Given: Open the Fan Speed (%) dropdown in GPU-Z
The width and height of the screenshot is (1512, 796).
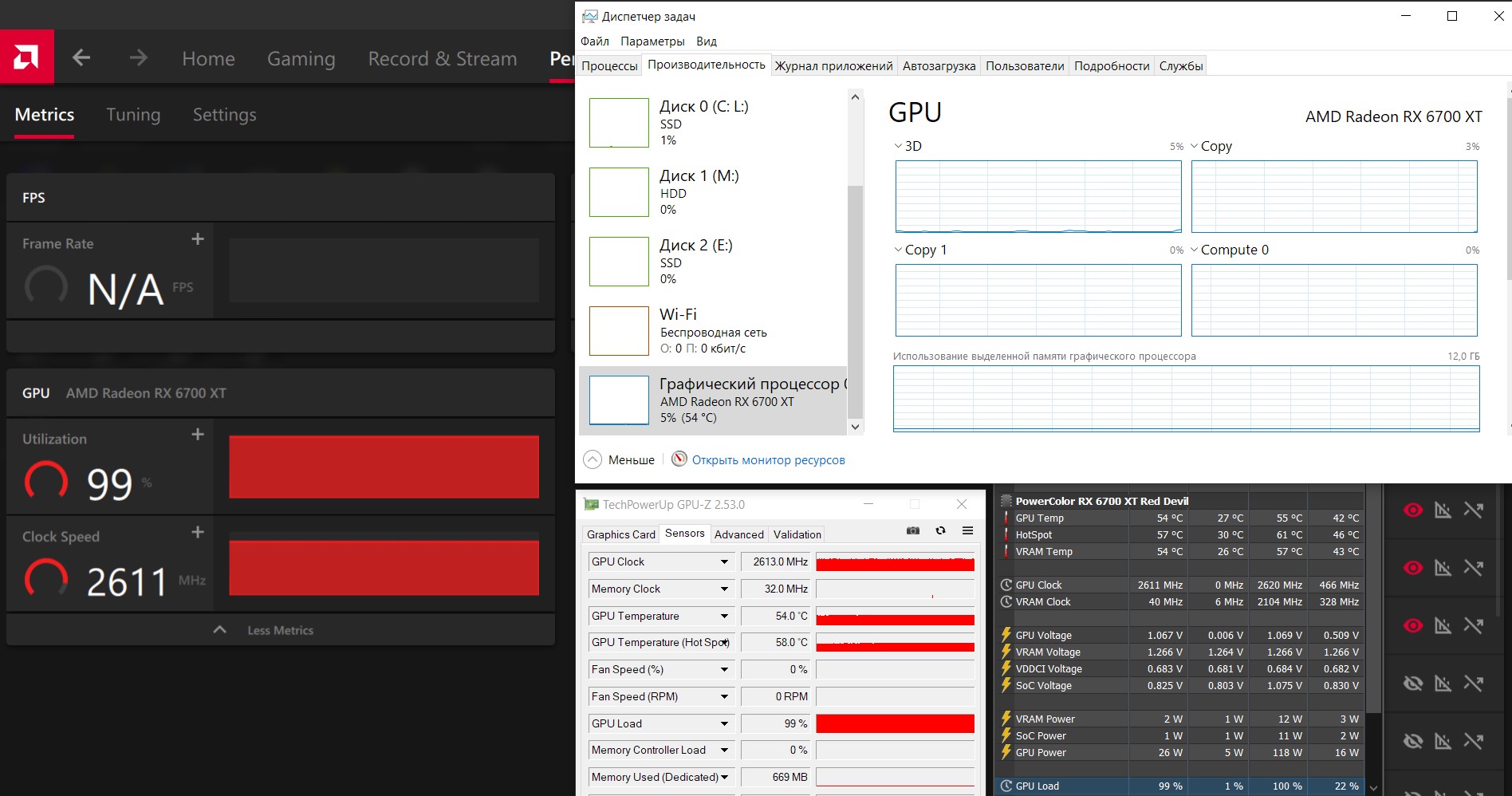Looking at the screenshot, I should point(724,669).
